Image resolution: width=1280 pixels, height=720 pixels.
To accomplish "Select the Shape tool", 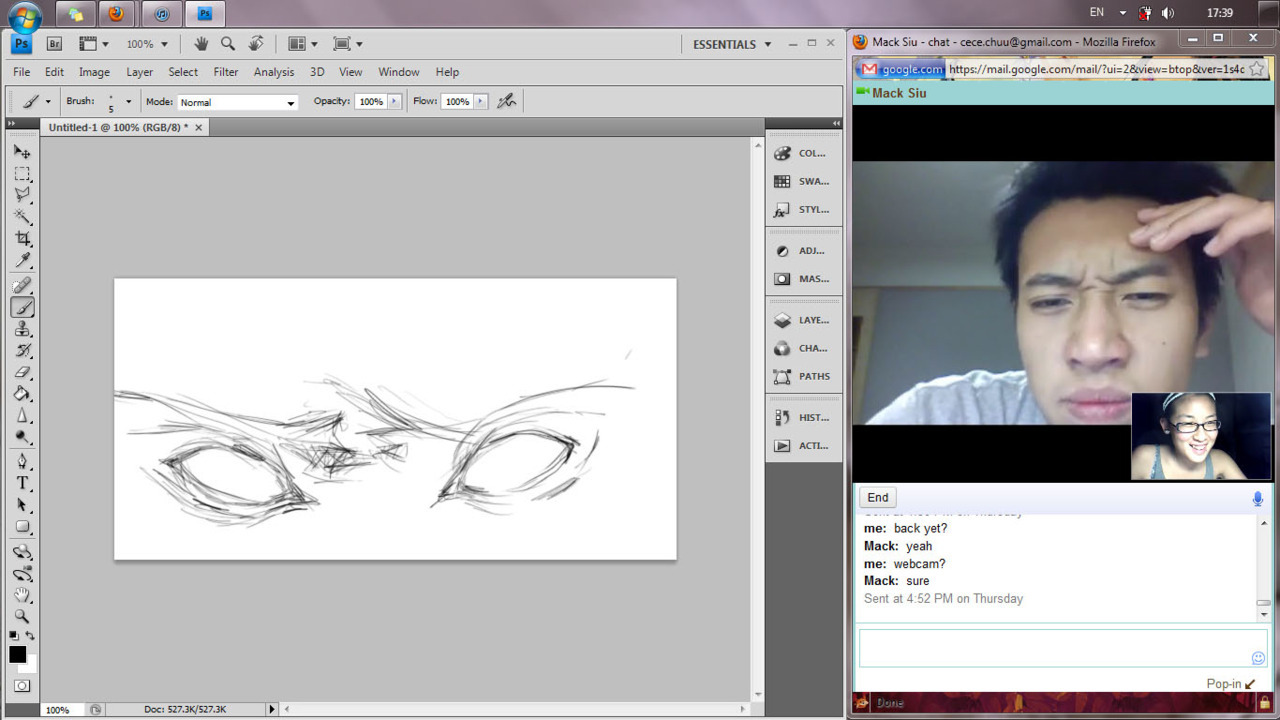I will click(x=22, y=527).
